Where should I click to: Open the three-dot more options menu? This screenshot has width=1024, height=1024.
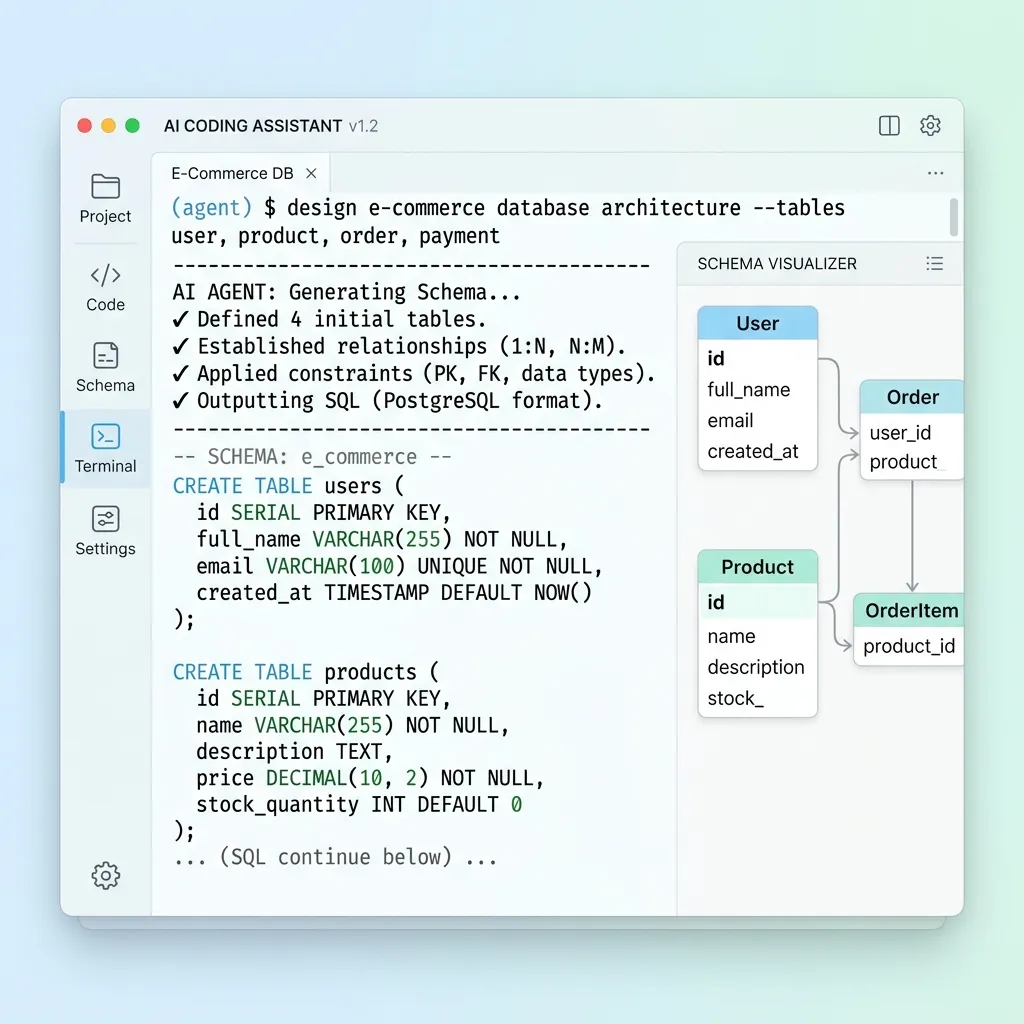click(935, 173)
